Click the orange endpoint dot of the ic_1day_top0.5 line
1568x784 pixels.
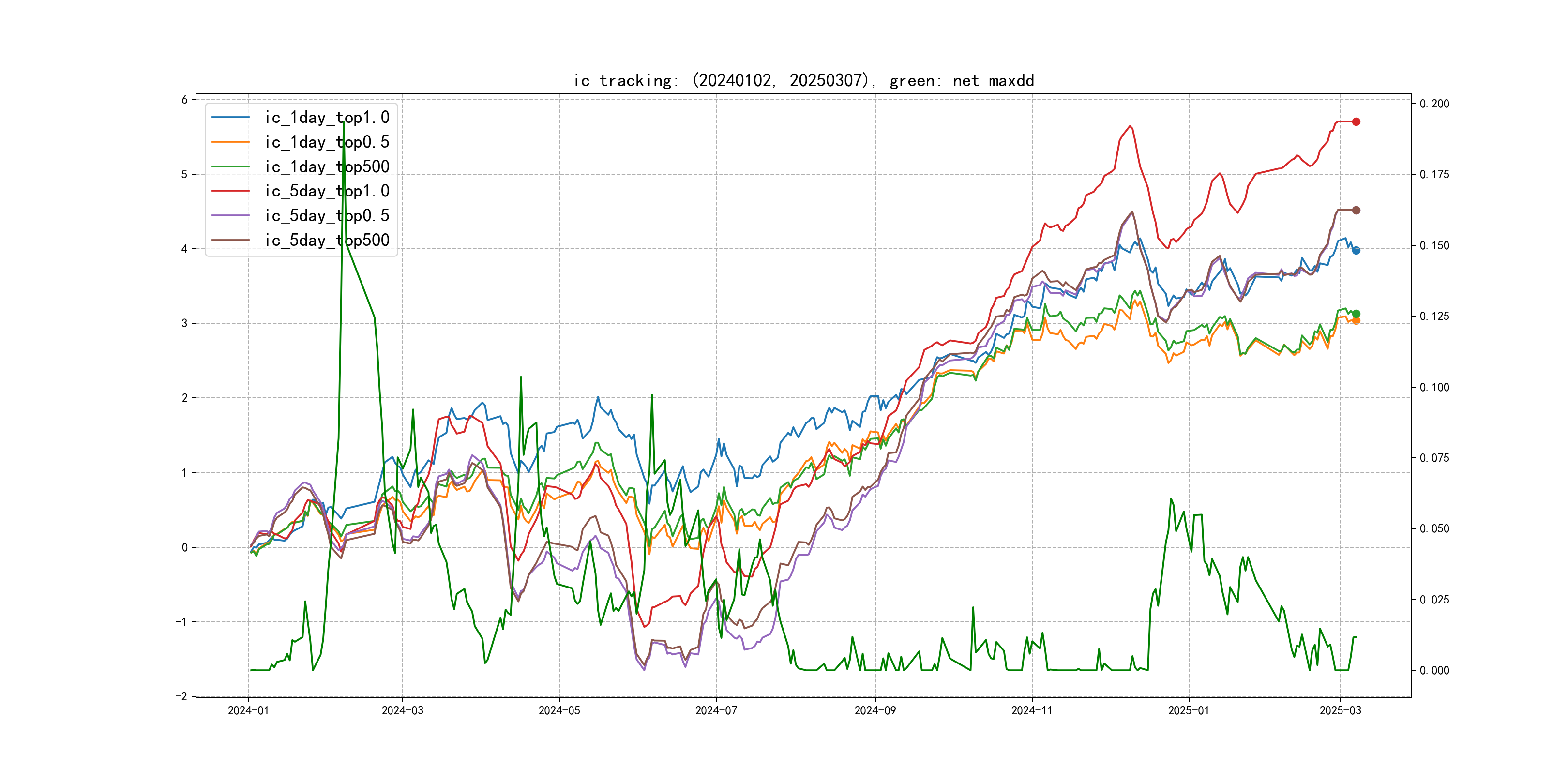pyautogui.click(x=1356, y=321)
